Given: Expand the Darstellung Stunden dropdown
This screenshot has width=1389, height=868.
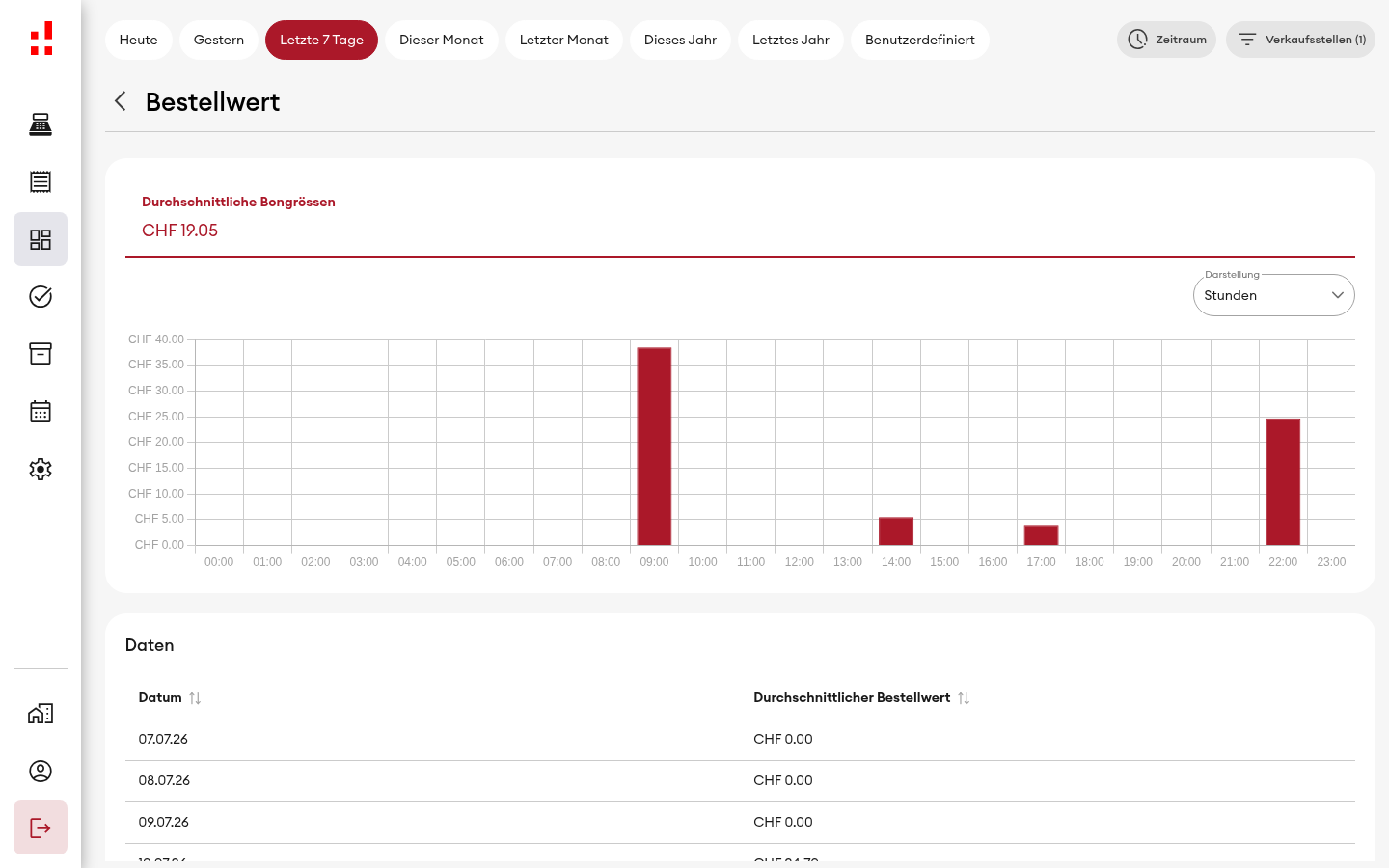Looking at the screenshot, I should 1273,295.
